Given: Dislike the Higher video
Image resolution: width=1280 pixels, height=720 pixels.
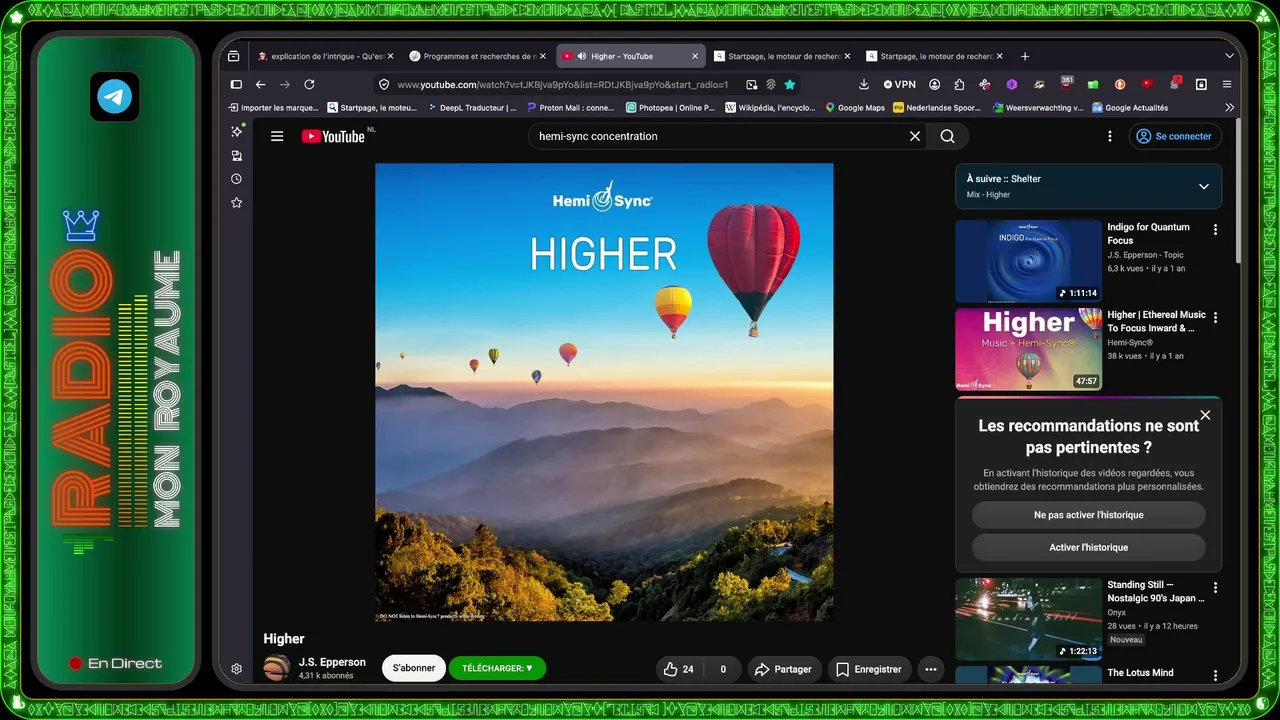Looking at the screenshot, I should click(723, 669).
